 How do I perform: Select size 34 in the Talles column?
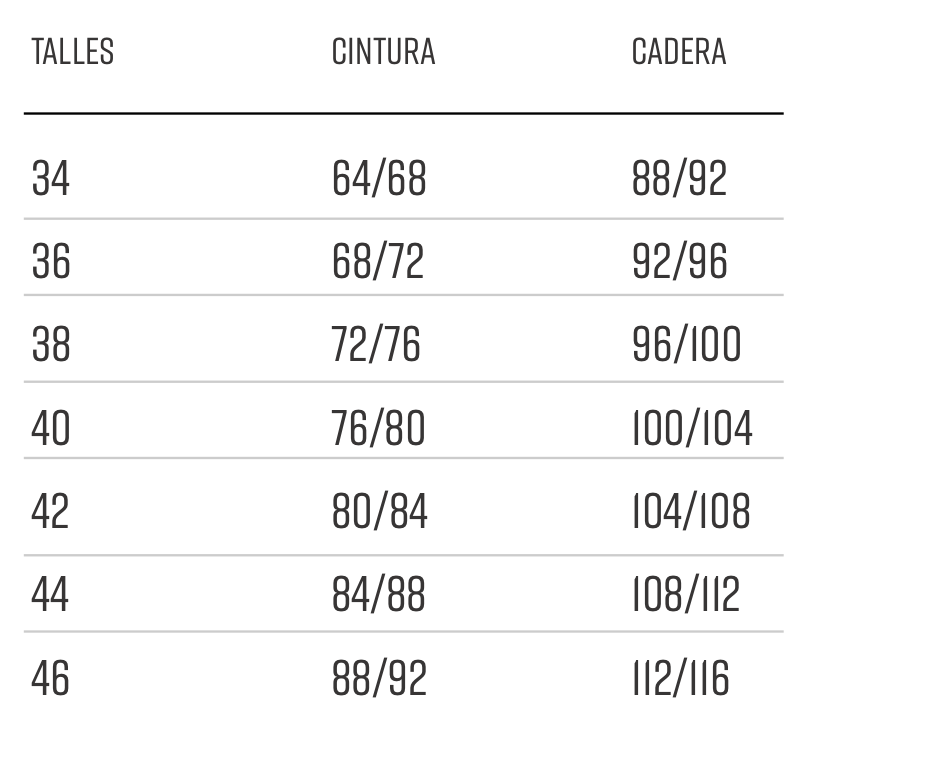(x=50, y=179)
